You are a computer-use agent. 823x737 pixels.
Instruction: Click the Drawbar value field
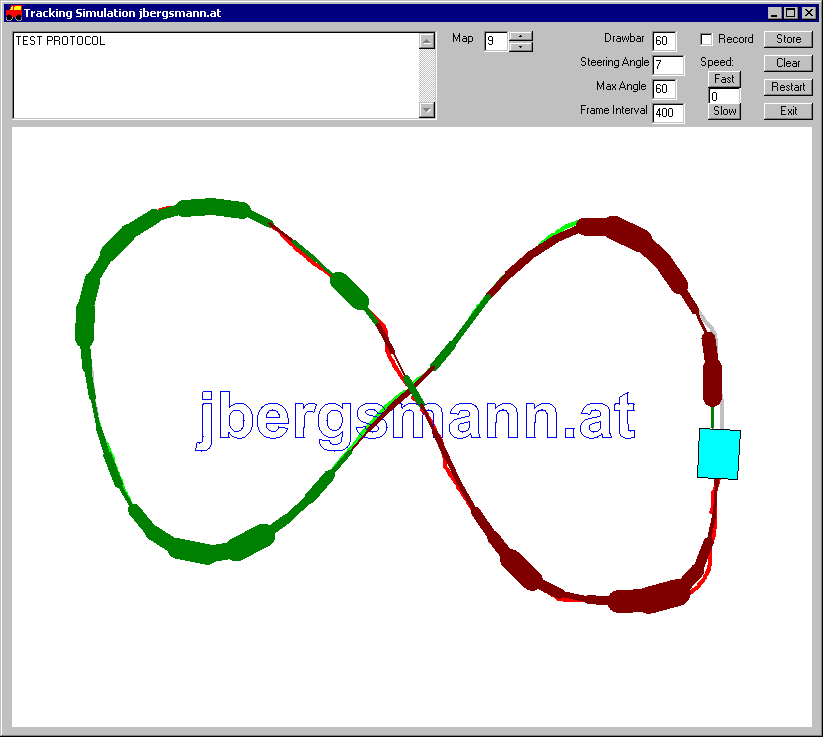664,41
